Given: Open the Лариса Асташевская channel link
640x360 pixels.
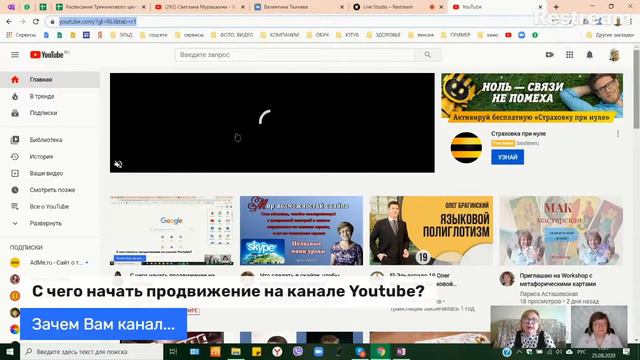Looking at the screenshot, I should [x=549, y=293].
